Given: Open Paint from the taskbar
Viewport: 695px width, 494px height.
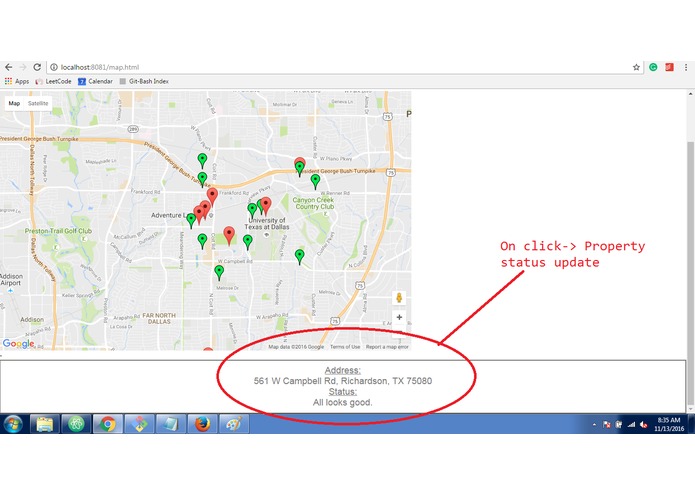Looking at the screenshot, I should (234, 424).
